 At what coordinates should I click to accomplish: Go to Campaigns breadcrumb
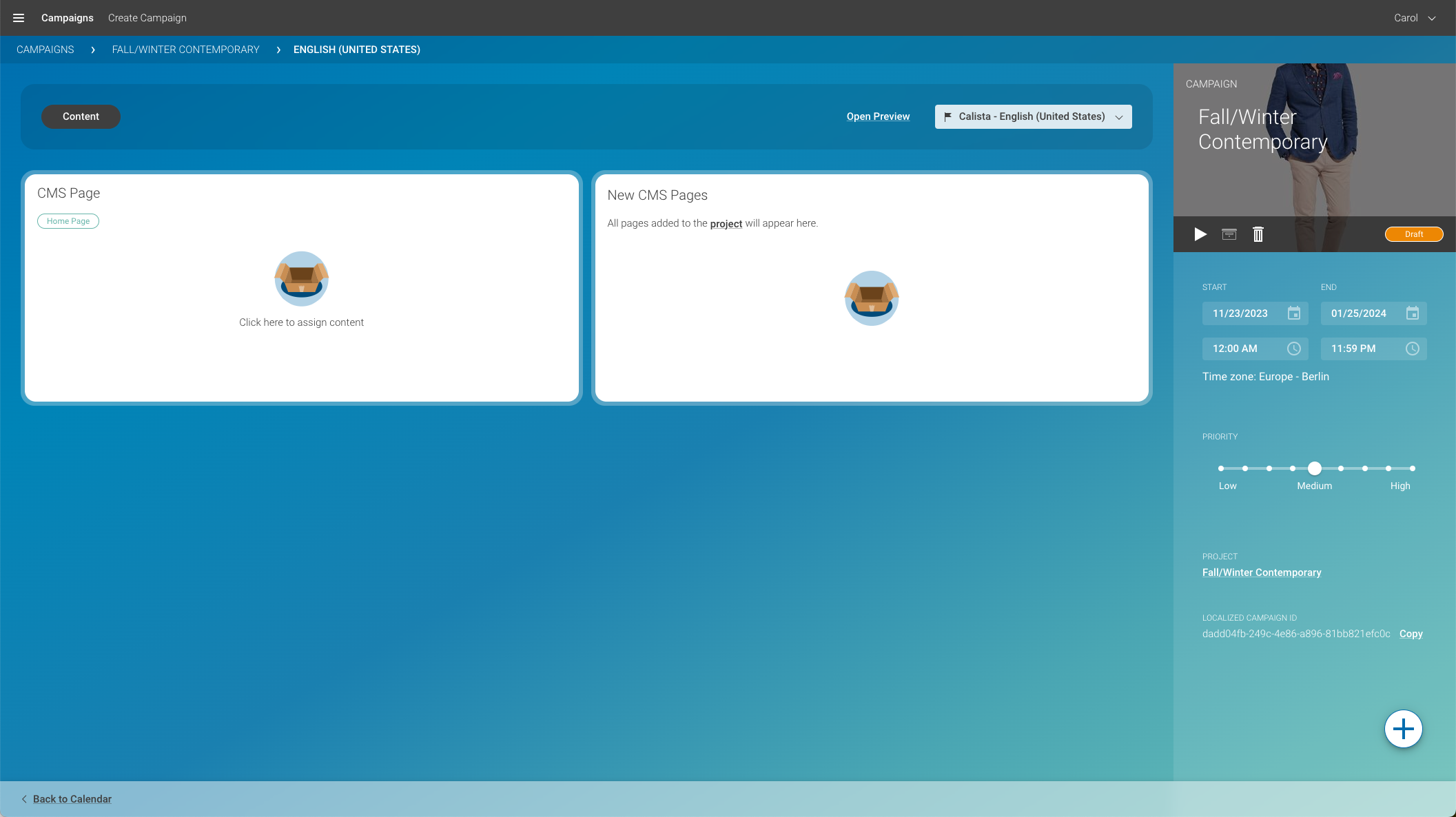pyautogui.click(x=45, y=50)
